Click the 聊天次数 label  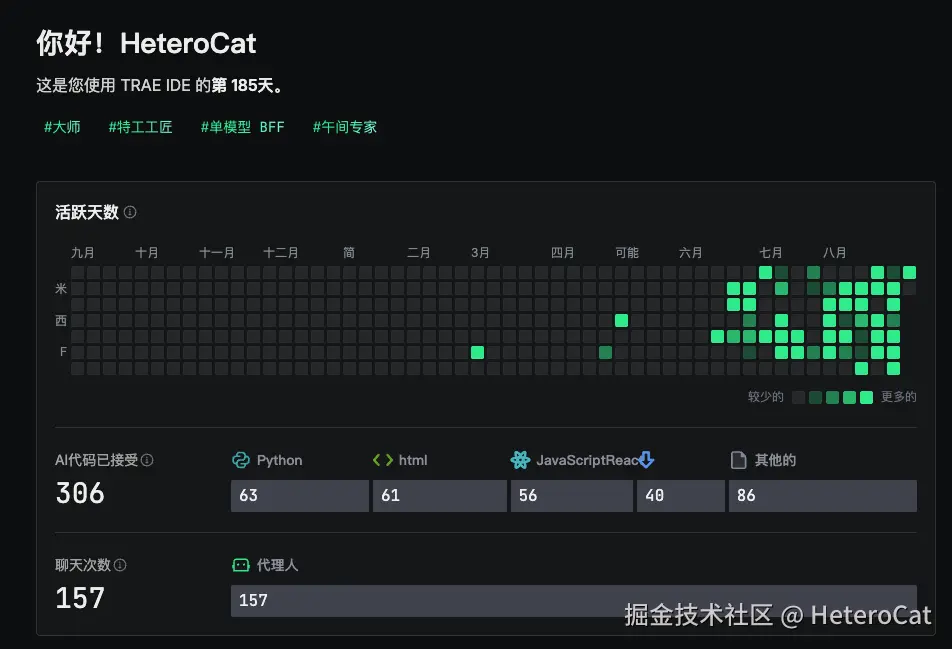pos(83,565)
